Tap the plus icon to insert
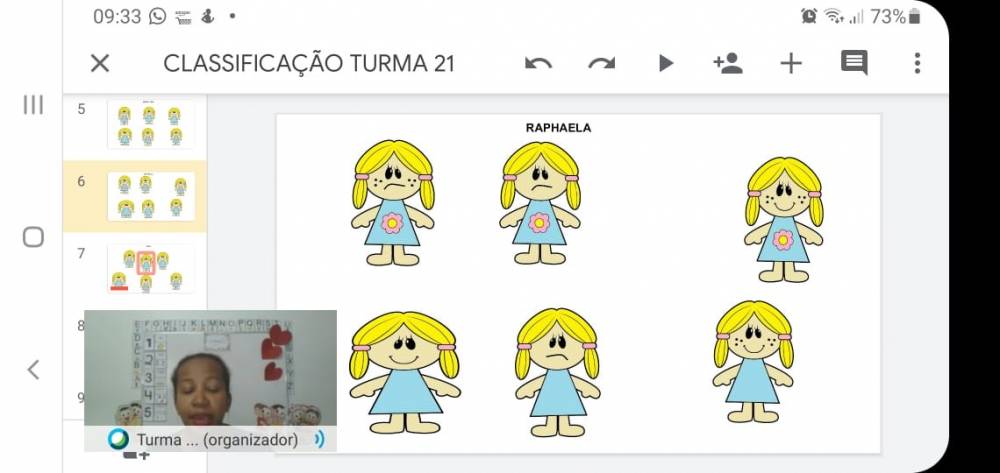 (791, 64)
